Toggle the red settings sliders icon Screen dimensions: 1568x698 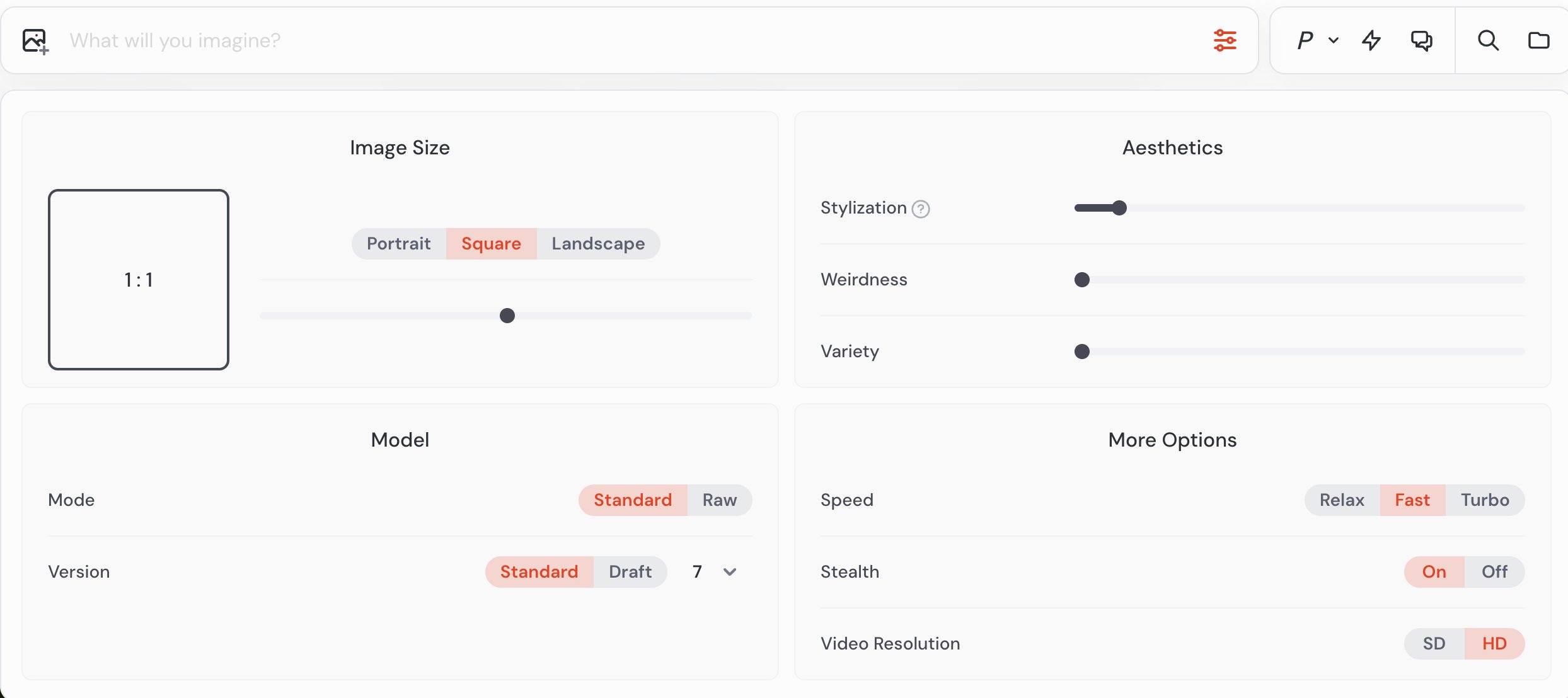click(1225, 40)
